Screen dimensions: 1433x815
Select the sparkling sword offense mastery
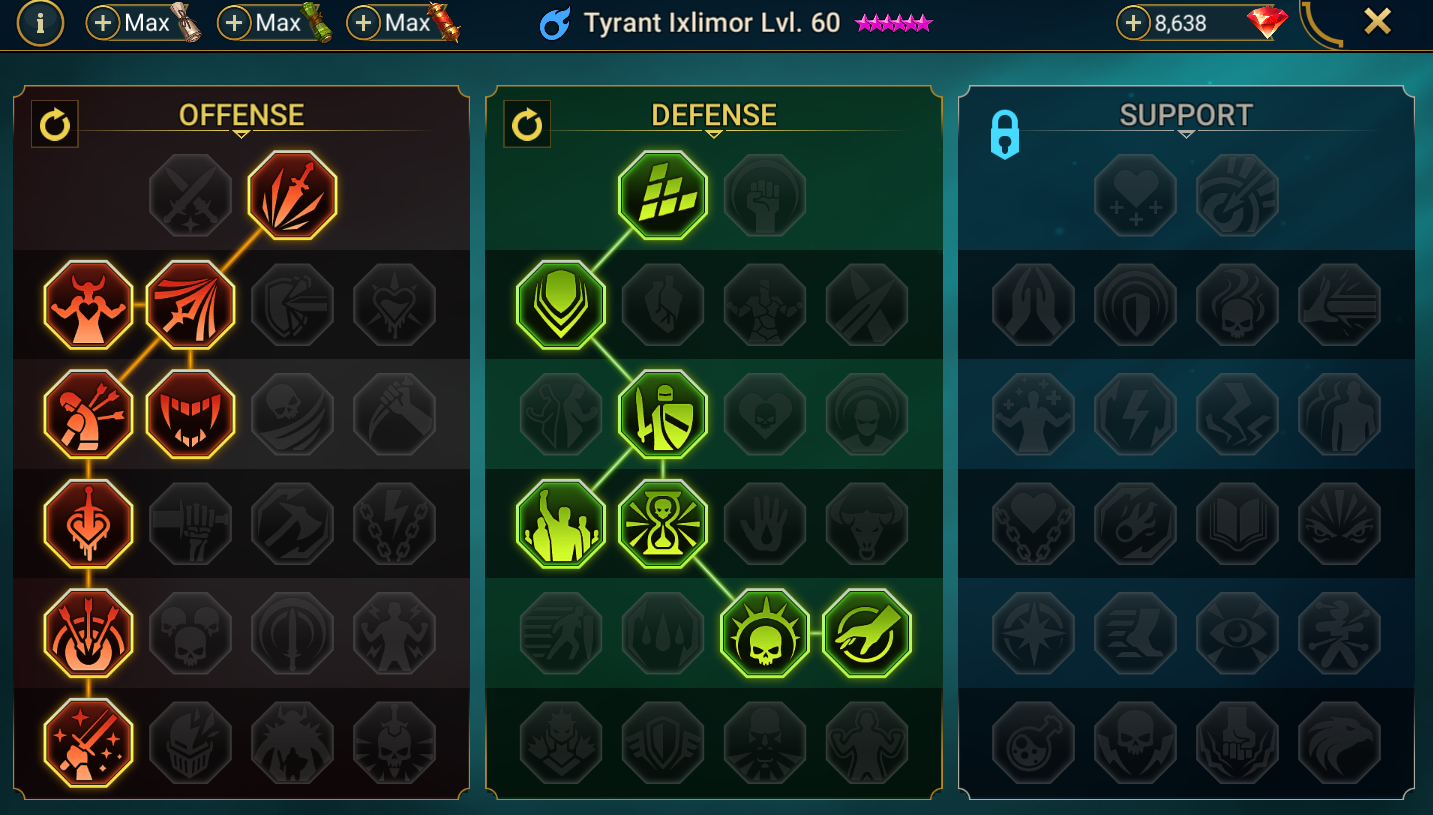click(89, 742)
